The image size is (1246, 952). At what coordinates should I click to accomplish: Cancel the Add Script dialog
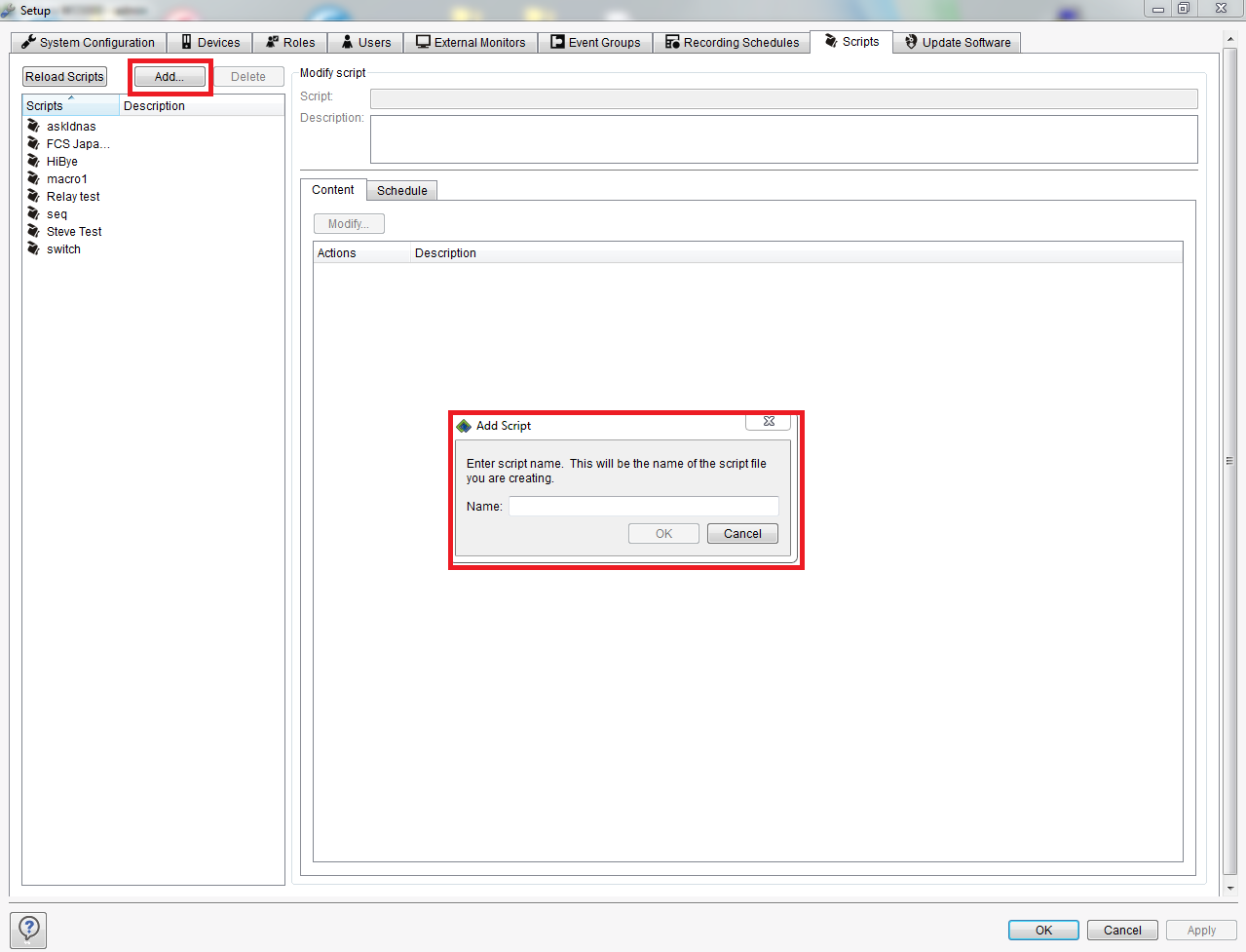click(741, 533)
